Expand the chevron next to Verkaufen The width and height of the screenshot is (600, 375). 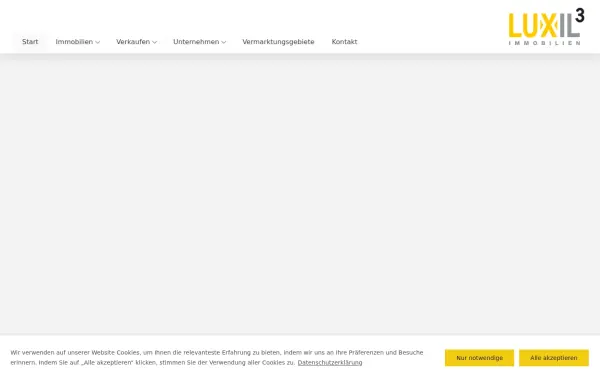click(x=155, y=42)
